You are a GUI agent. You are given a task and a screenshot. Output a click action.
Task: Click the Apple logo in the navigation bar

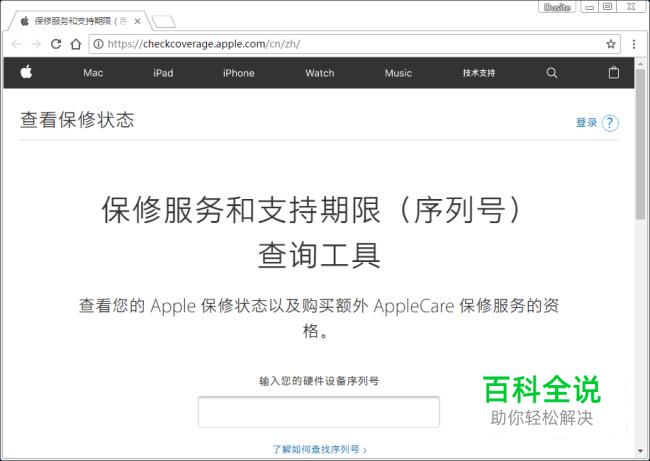click(x=26, y=72)
